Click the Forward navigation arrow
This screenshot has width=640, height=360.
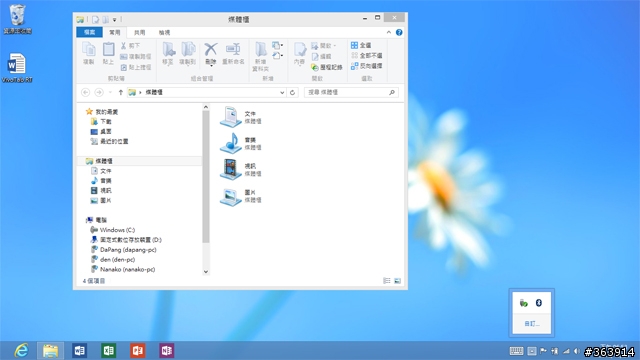pos(99,93)
